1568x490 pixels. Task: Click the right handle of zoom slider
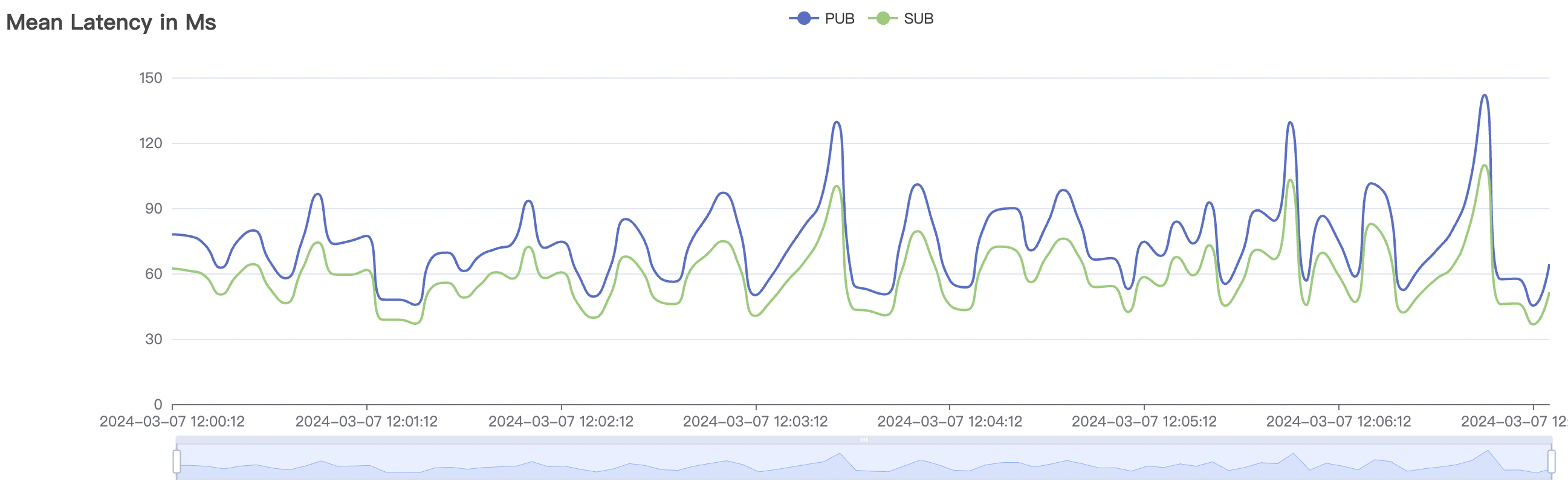pyautogui.click(x=1551, y=462)
